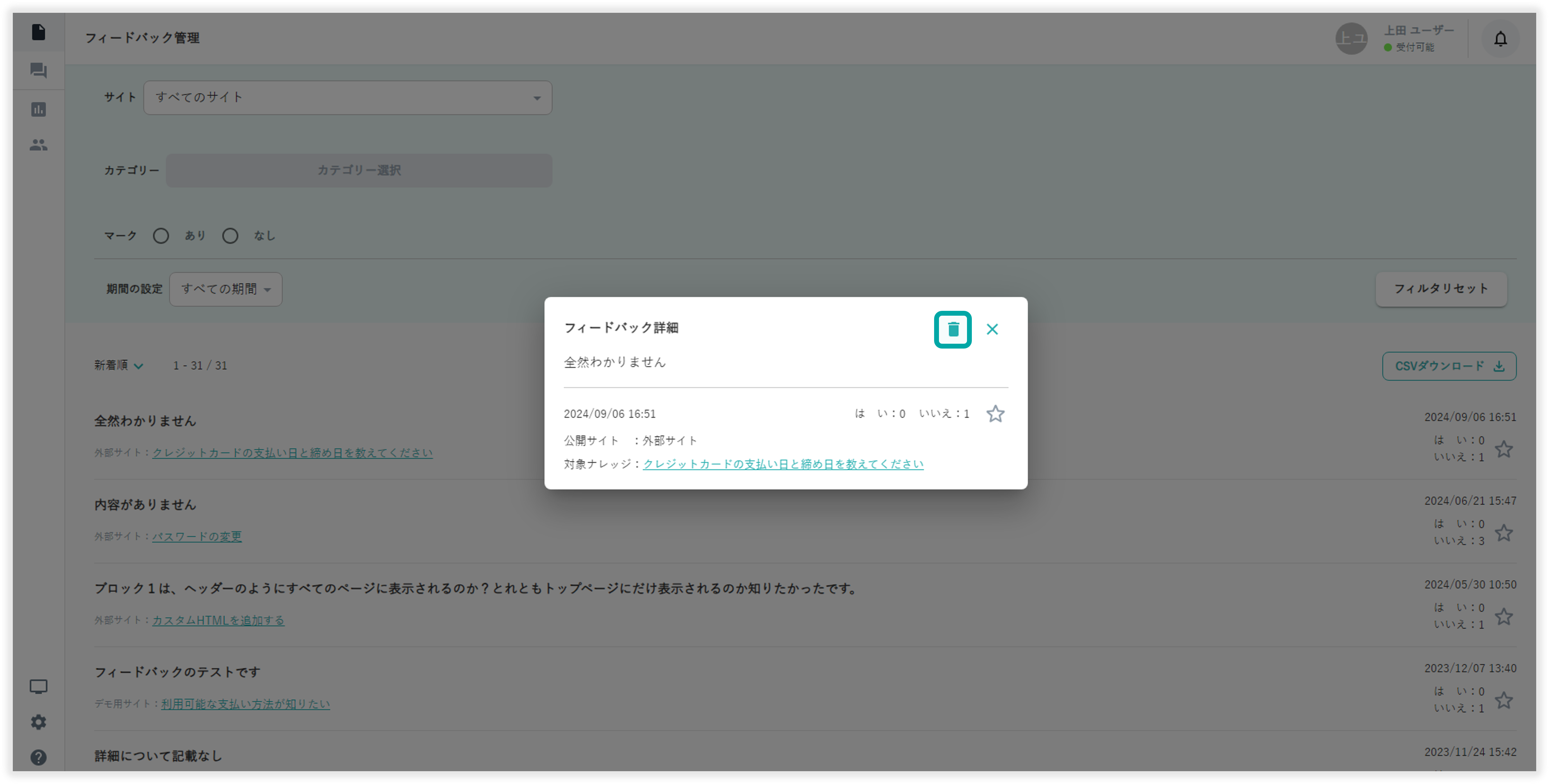Click the 全然わかりません title in the list
The image size is (1549, 784).
click(x=145, y=421)
